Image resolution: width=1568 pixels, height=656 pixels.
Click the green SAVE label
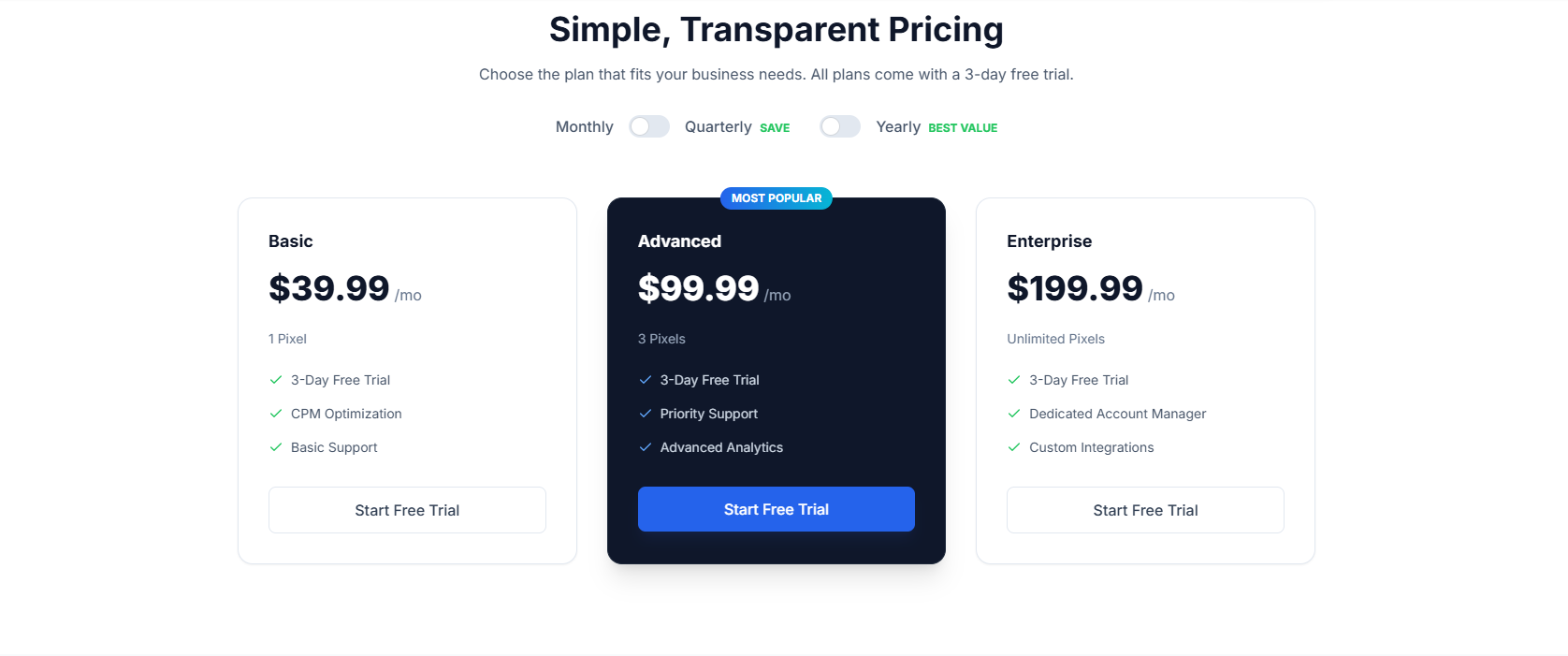point(775,127)
